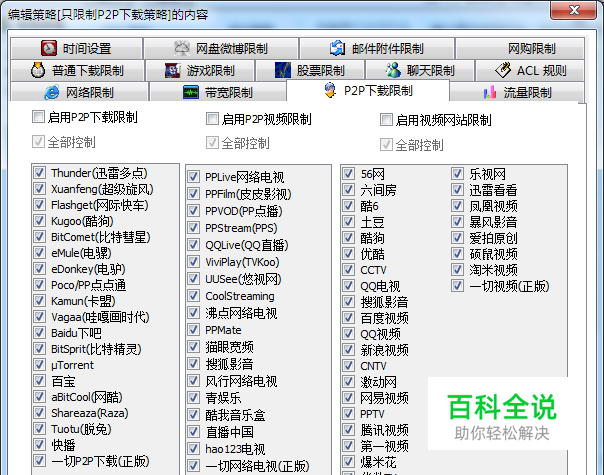604x475 pixels.
Task: Click the stock chart icon on 股票限制 tab
Action: [x=283, y=70]
